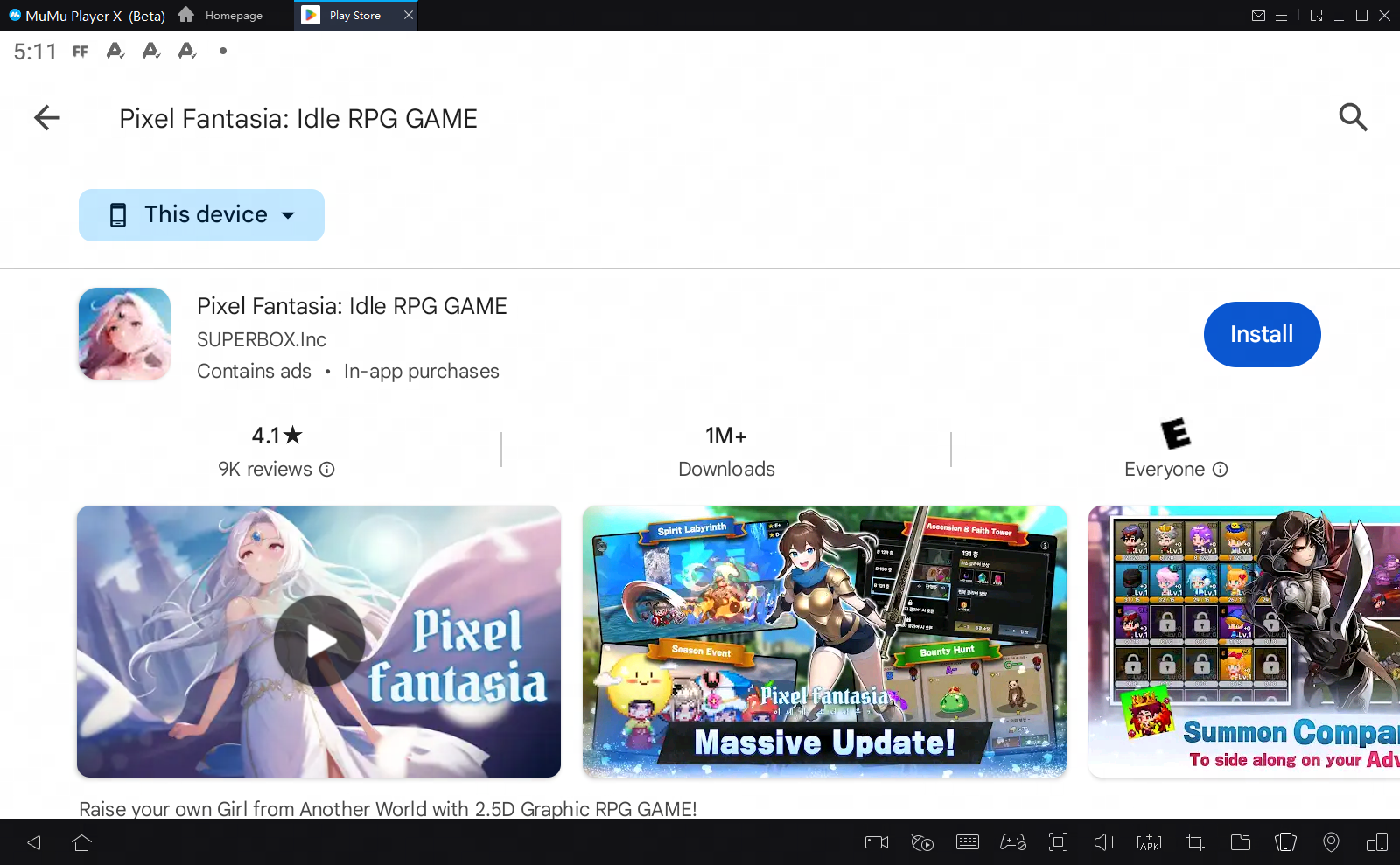Open the MuMu mail icon
Screen dimensions: 1400x865
[x=1258, y=16]
